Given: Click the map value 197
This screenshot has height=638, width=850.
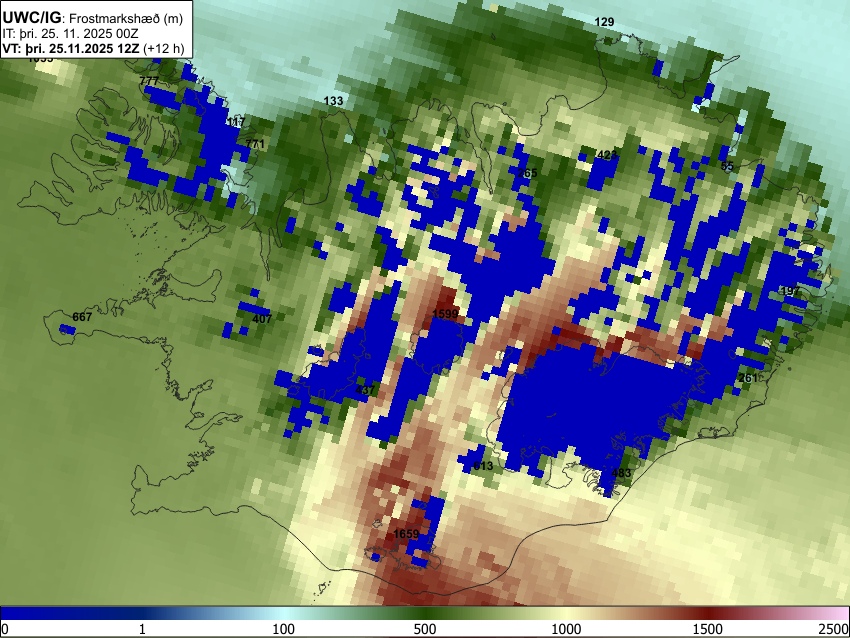Looking at the screenshot, I should 790,291.
